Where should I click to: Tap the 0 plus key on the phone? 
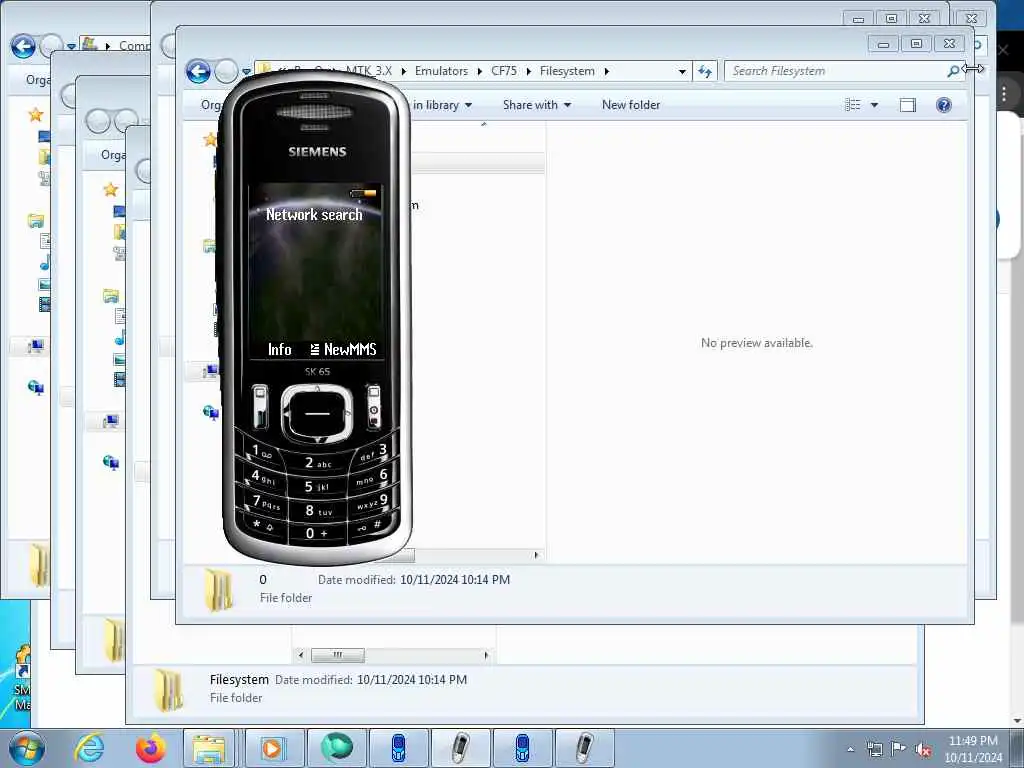tap(317, 534)
